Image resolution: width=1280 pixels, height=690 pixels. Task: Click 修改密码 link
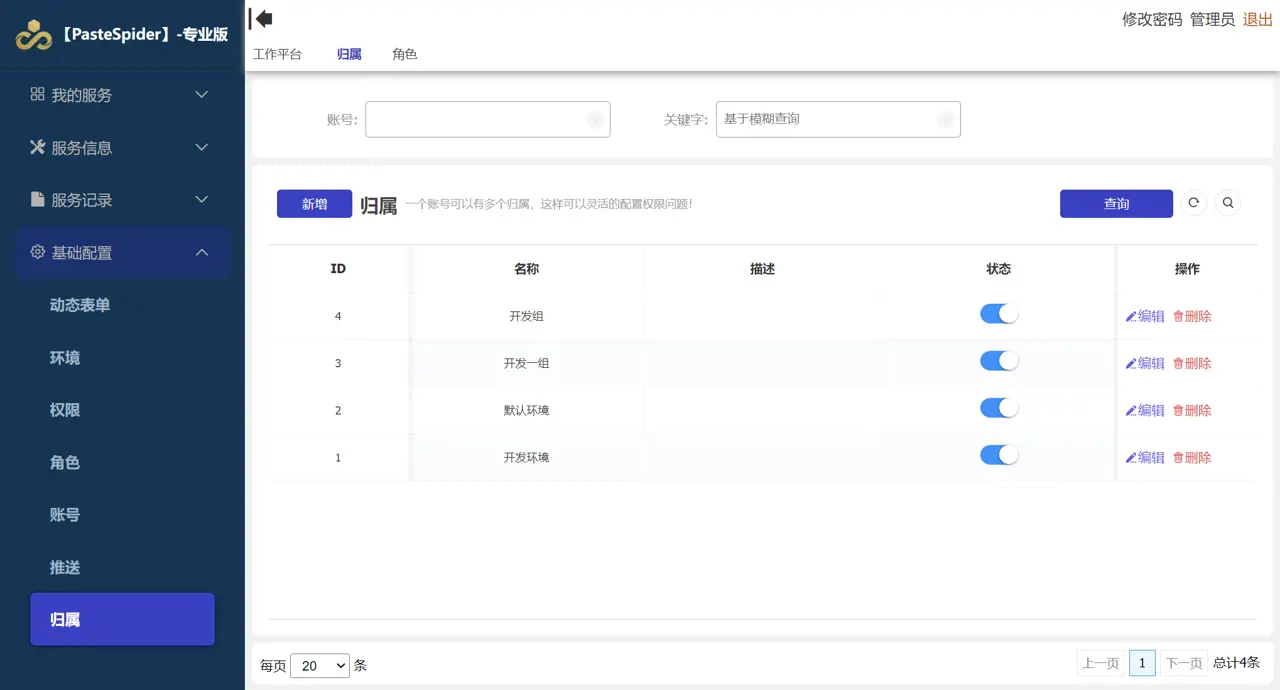1152,19
